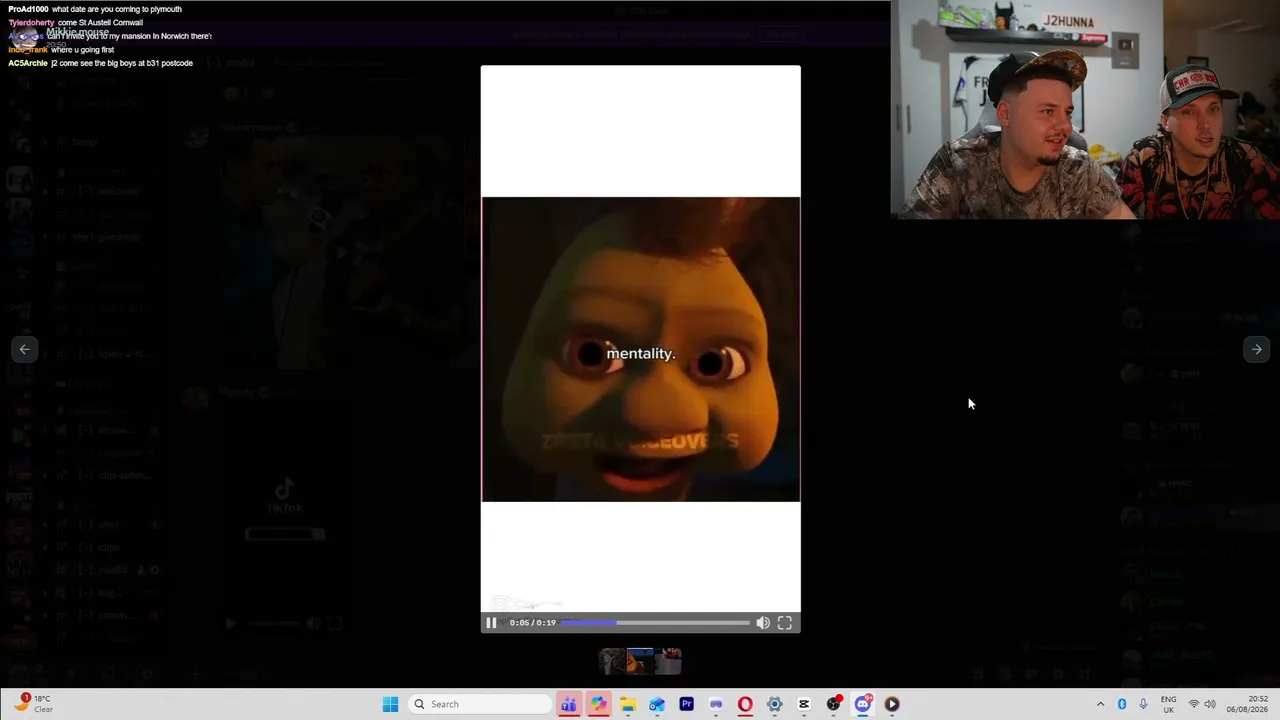Viewport: 1280px width, 720px height.
Task: Open Outlook from the taskbar
Action: pyautogui.click(x=657, y=704)
